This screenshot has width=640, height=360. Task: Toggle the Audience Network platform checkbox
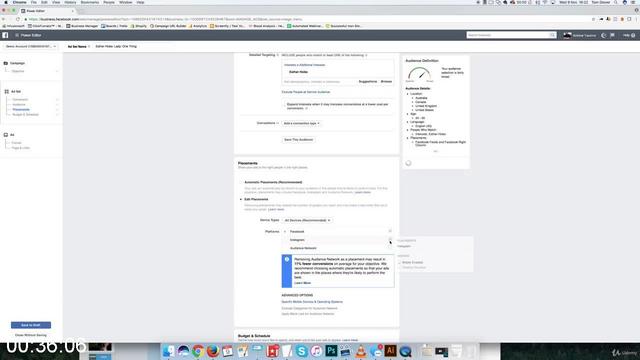[x=390, y=248]
